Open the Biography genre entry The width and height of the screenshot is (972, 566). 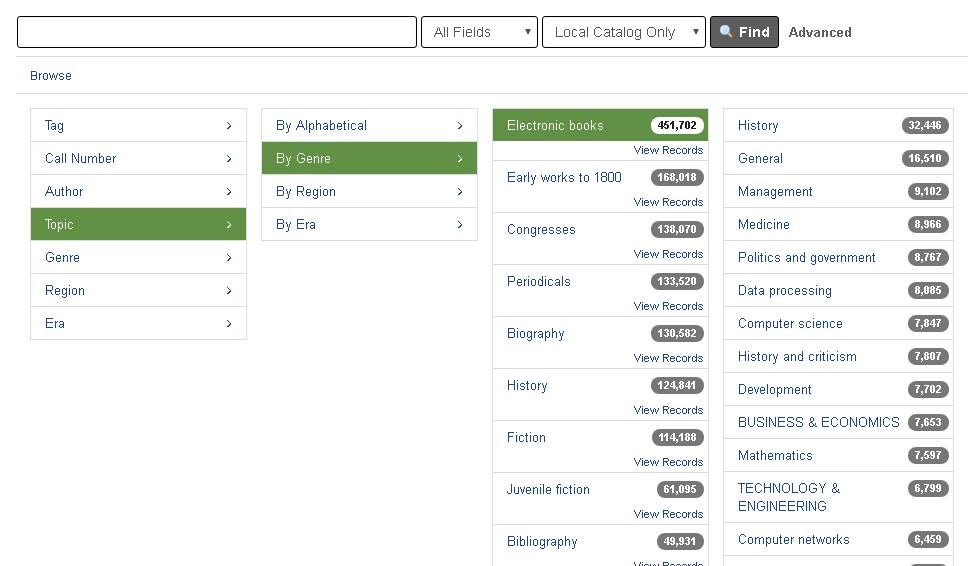535,333
